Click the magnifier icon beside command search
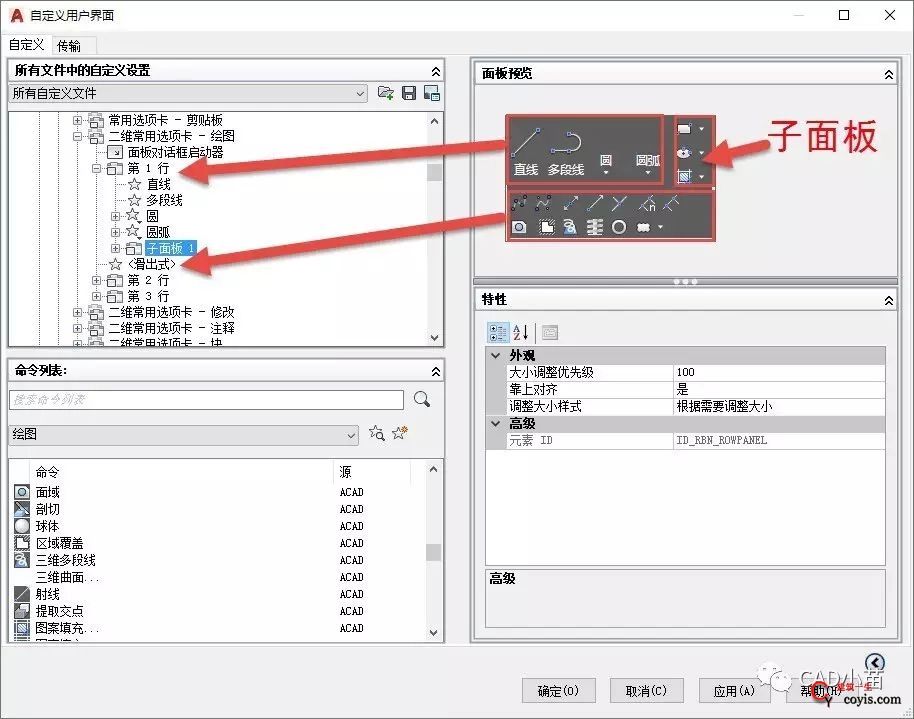This screenshot has height=719, width=914. (422, 399)
